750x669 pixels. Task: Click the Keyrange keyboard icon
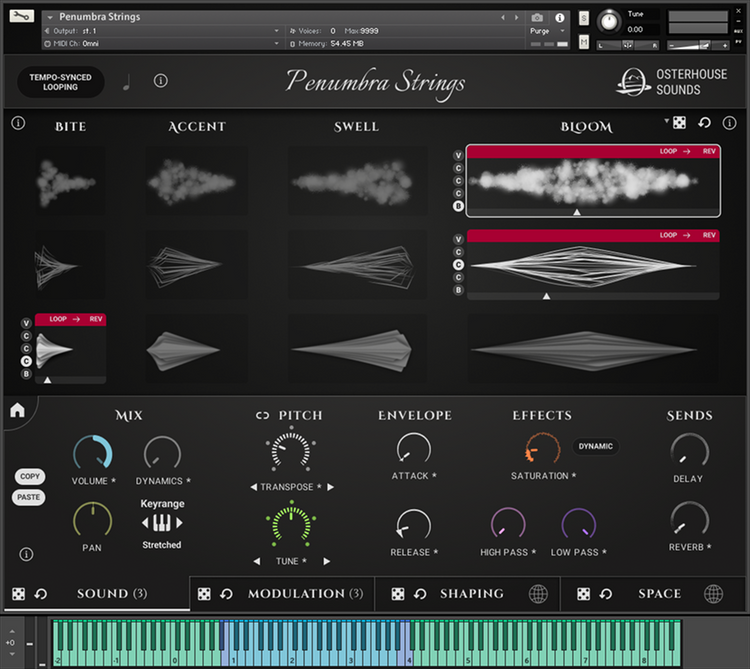pyautogui.click(x=162, y=523)
